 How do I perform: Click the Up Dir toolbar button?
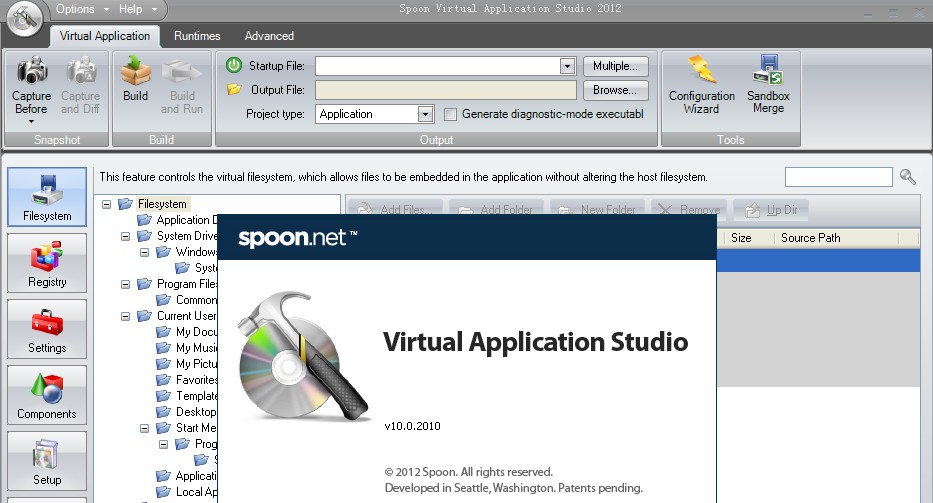click(x=771, y=210)
